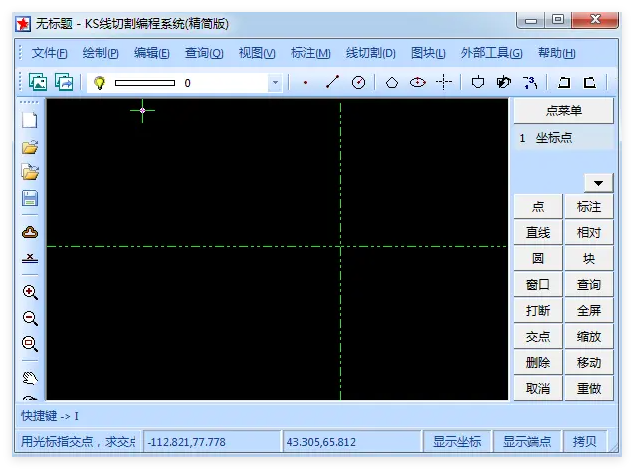Select the Zoom in magnifier tool
This screenshot has height=469, width=634.
pyautogui.click(x=30, y=293)
